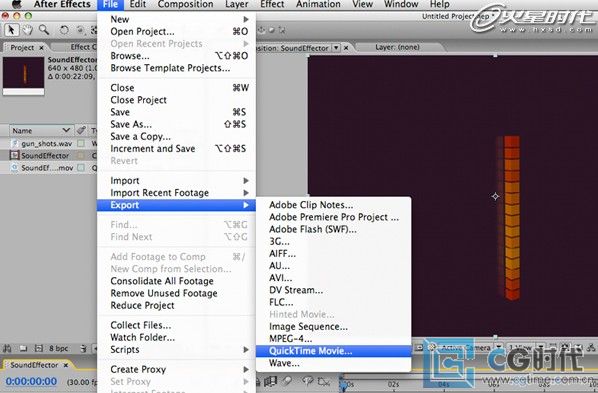Click the find binoculars icon in Project panel

click(7, 348)
